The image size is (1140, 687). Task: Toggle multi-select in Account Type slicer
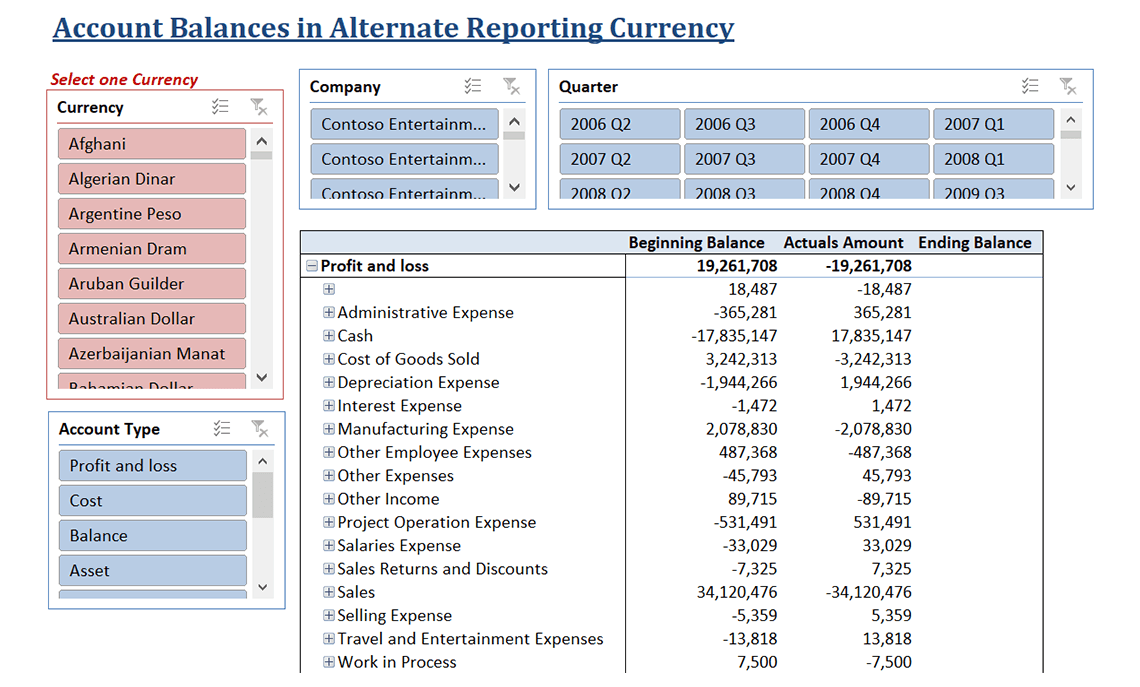pos(222,429)
